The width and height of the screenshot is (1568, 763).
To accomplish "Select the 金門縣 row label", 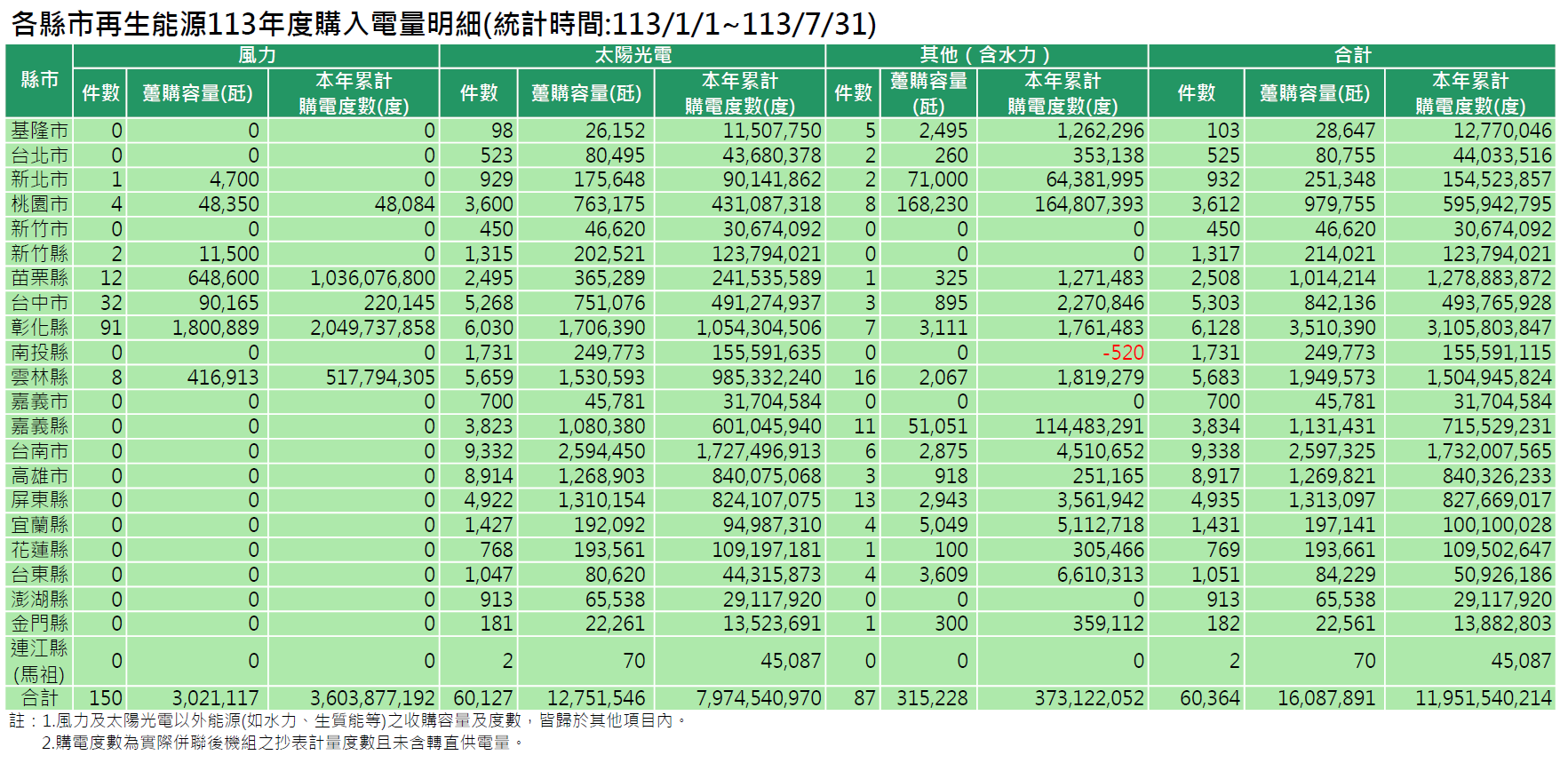I will [x=39, y=624].
